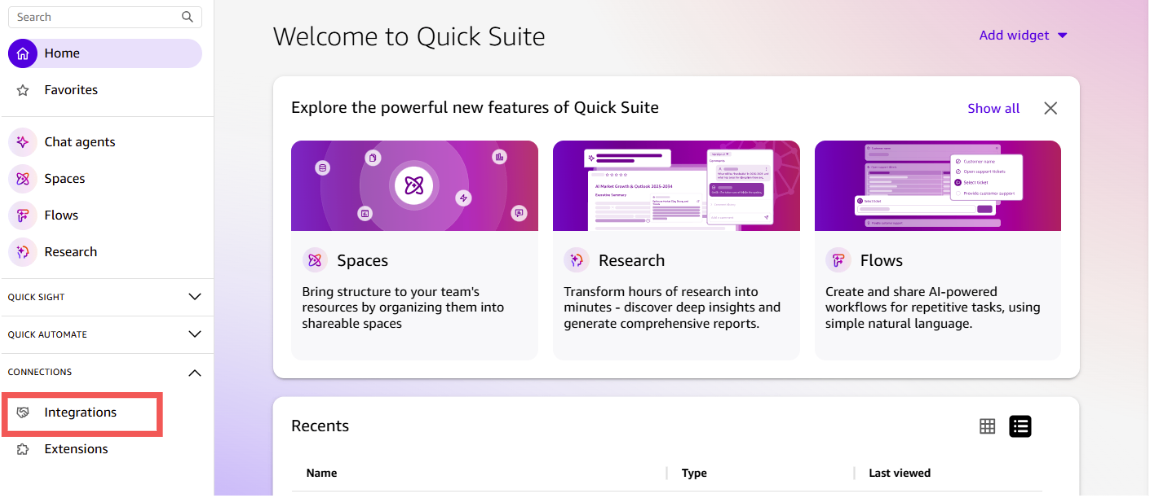1154x502 pixels.
Task: Click the Spaces card description text
Action: click(403, 308)
